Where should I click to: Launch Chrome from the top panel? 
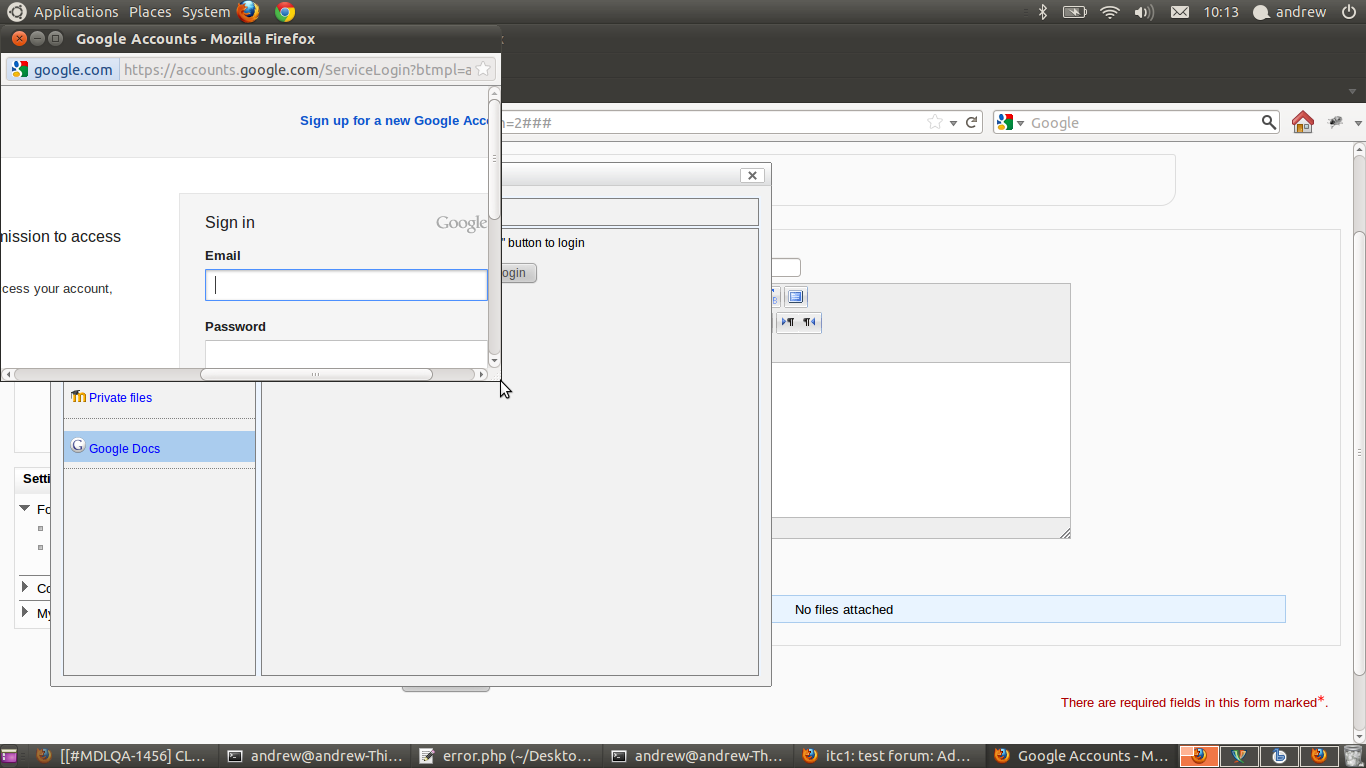[x=285, y=12]
